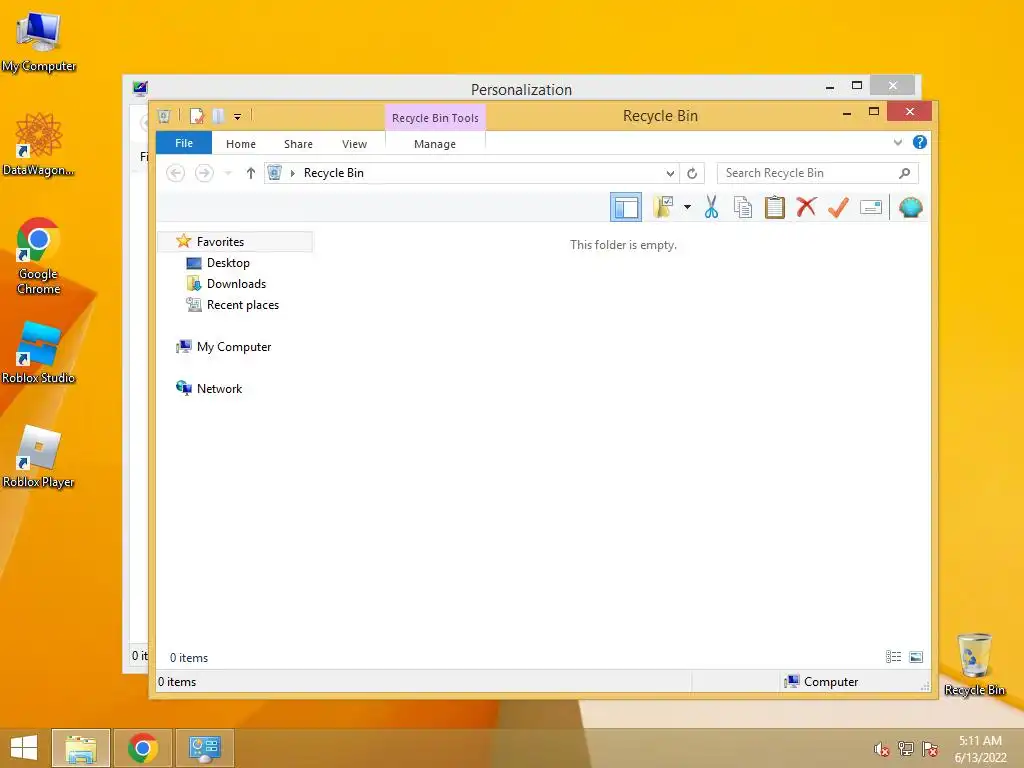This screenshot has height=768, width=1024.
Task: Select Roblox Player desktop shortcut
Action: [39, 457]
